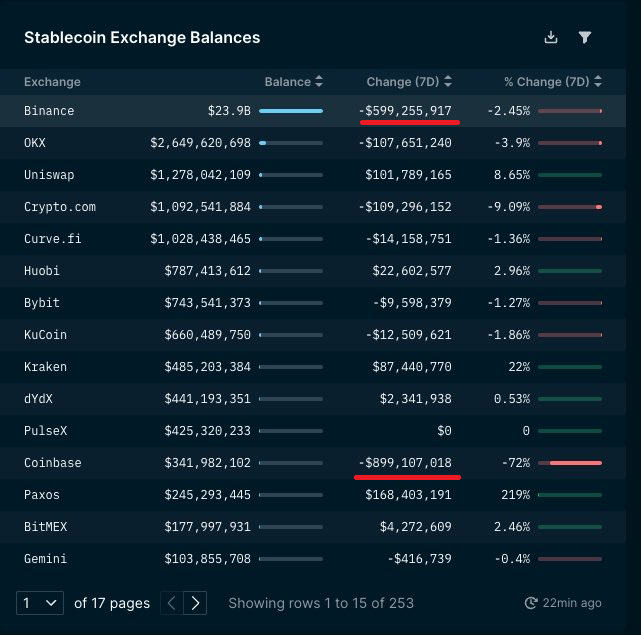Select the Gemini row
This screenshot has width=641, height=635.
(x=313, y=559)
